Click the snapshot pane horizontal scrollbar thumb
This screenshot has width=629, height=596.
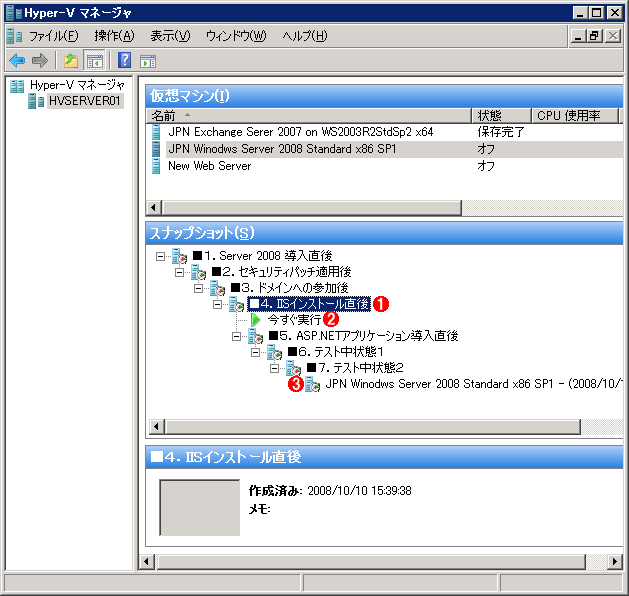click(373, 427)
